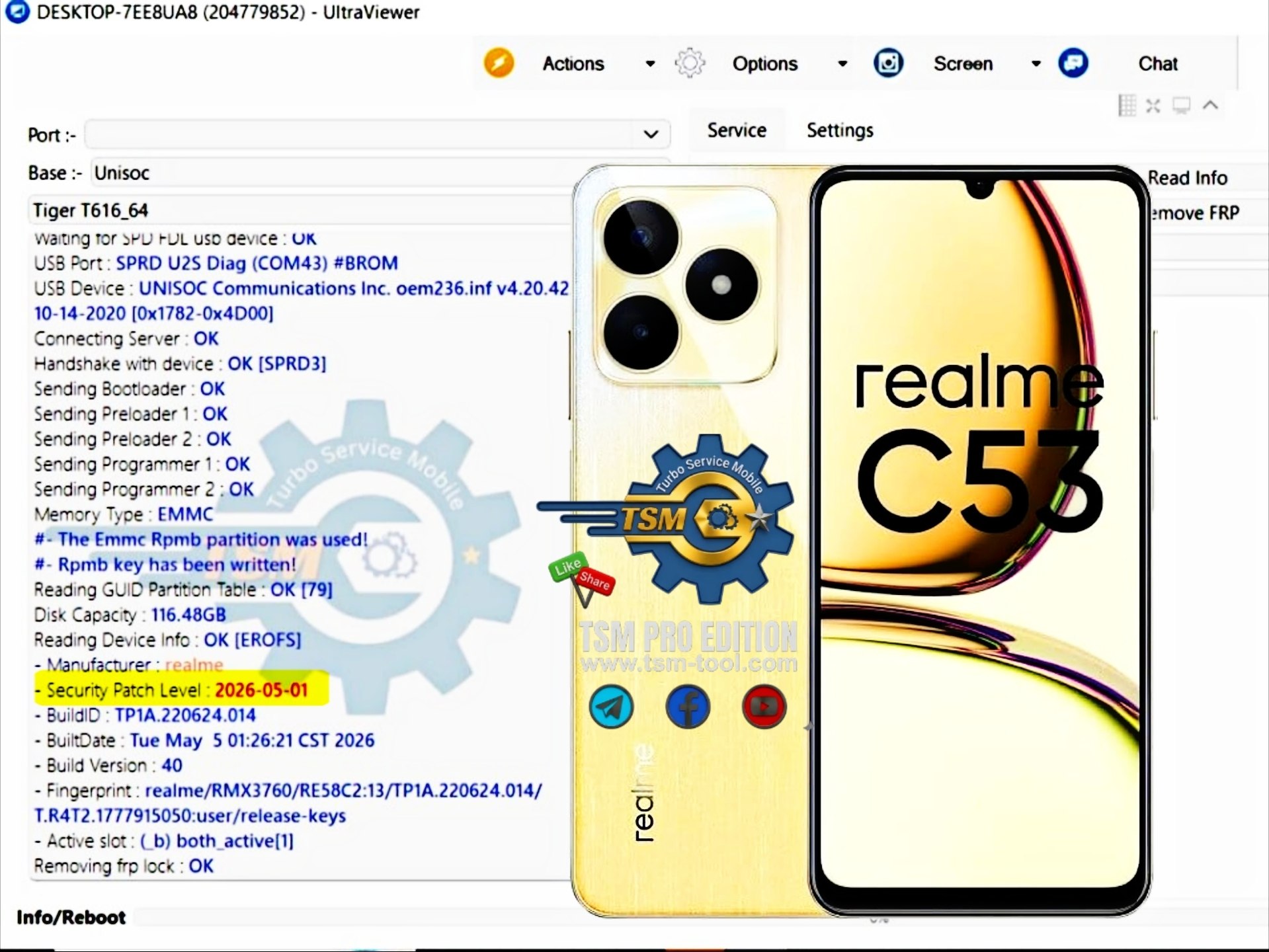Viewport: 1269px width, 952px height.
Task: Expand the Options dropdown arrow
Action: [842, 63]
